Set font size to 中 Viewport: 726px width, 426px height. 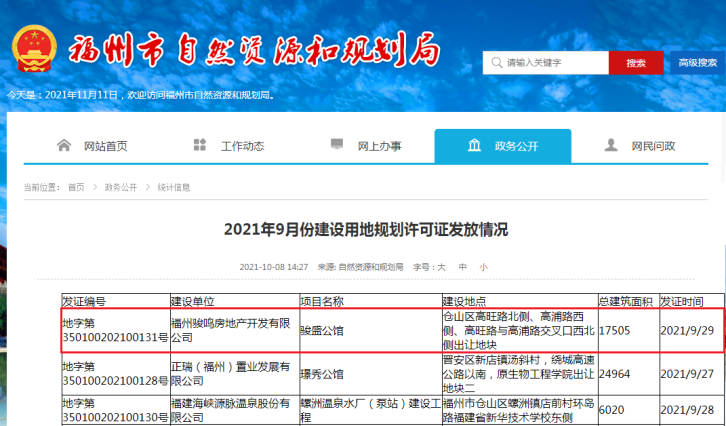coord(463,267)
